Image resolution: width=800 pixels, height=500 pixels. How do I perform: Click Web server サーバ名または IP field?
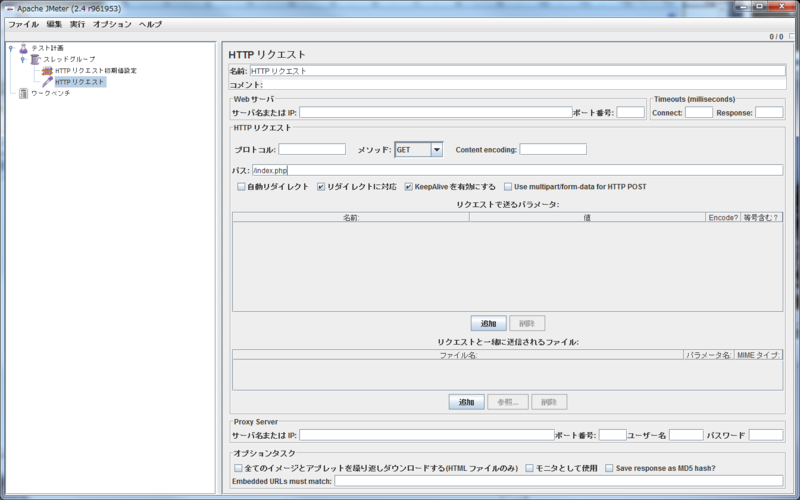point(436,112)
